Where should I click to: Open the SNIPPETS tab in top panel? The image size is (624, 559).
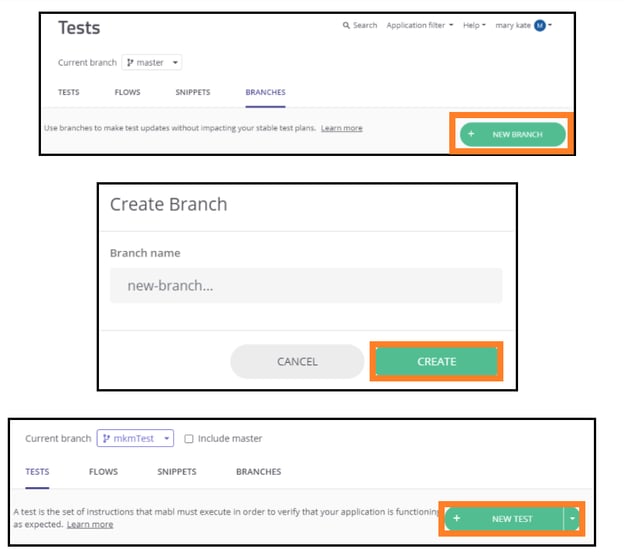click(193, 92)
